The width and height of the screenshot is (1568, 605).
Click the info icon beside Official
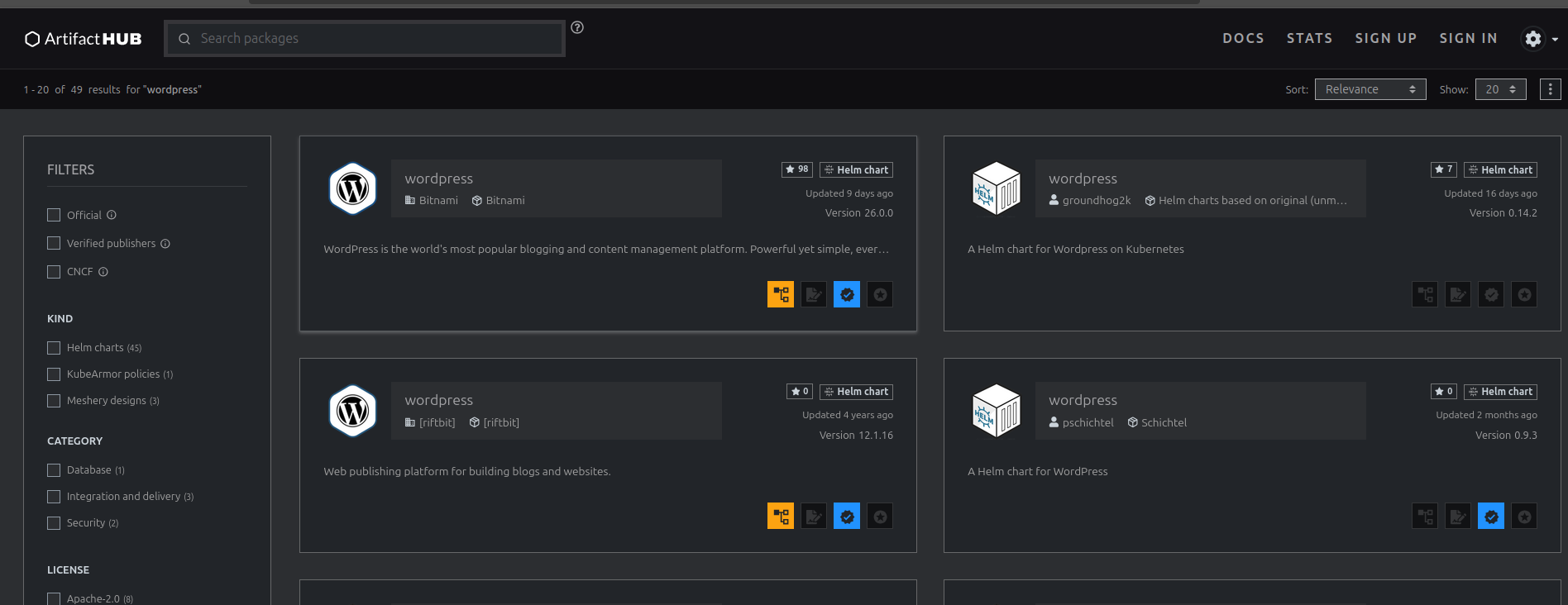(112, 215)
